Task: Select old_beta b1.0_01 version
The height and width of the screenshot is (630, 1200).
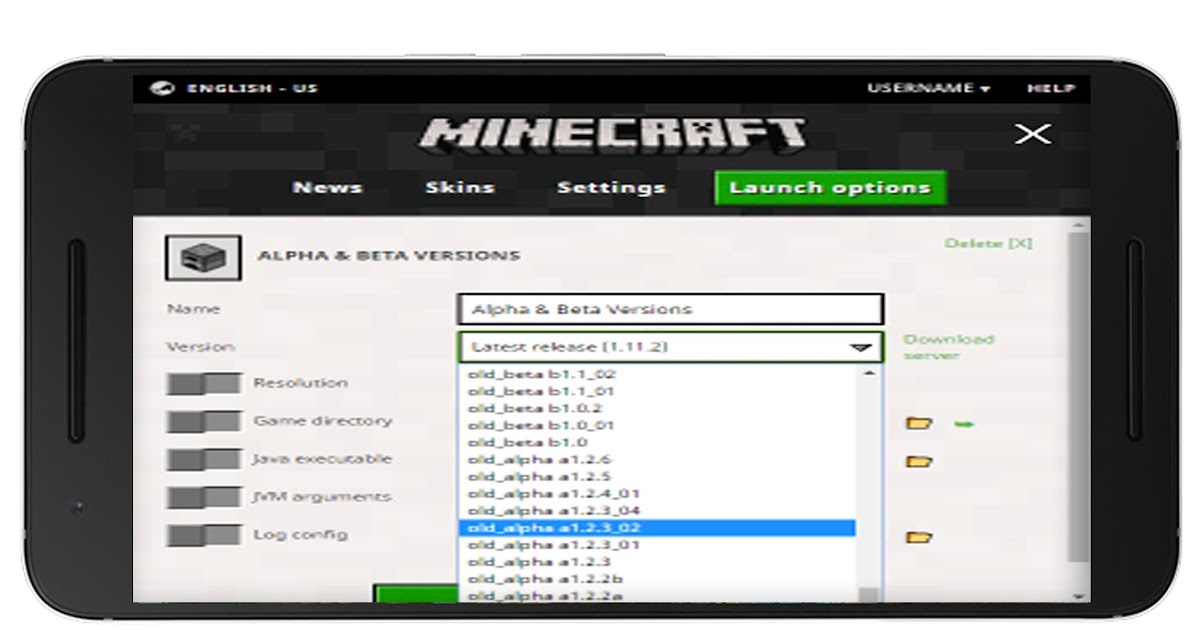Action: click(542, 425)
